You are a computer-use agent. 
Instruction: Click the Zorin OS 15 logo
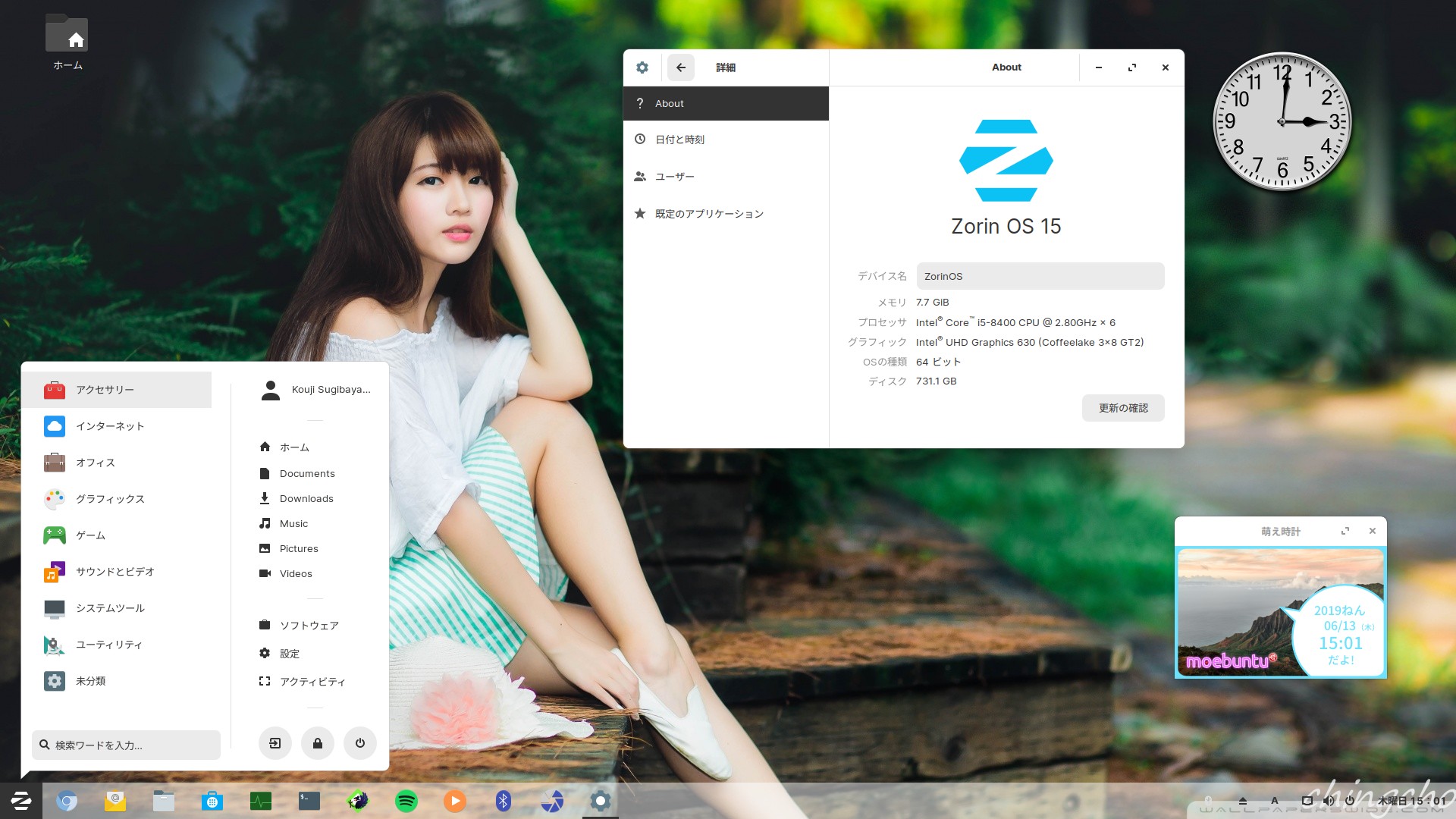pyautogui.click(x=1006, y=161)
